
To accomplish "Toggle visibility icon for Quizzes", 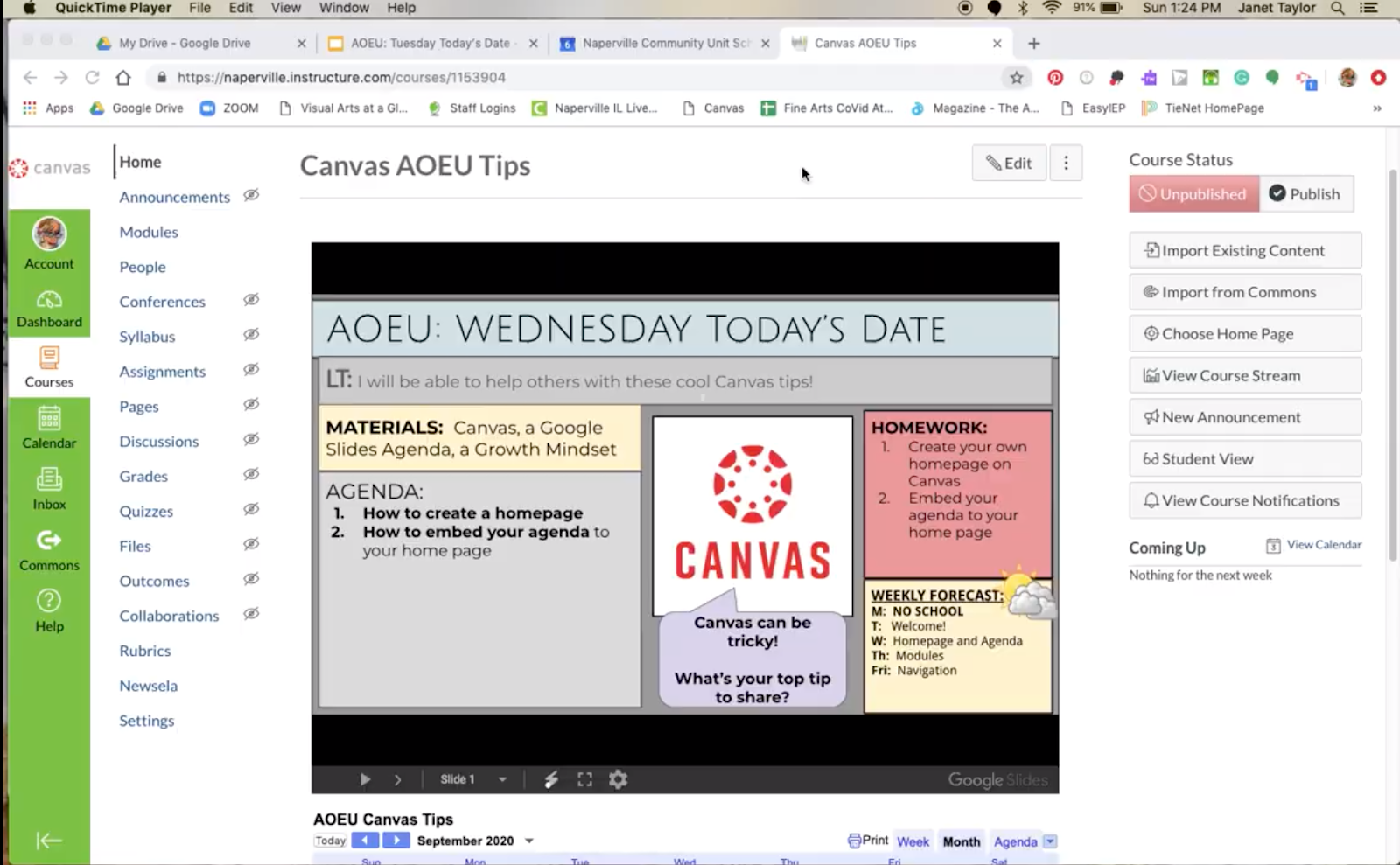I will point(251,509).
